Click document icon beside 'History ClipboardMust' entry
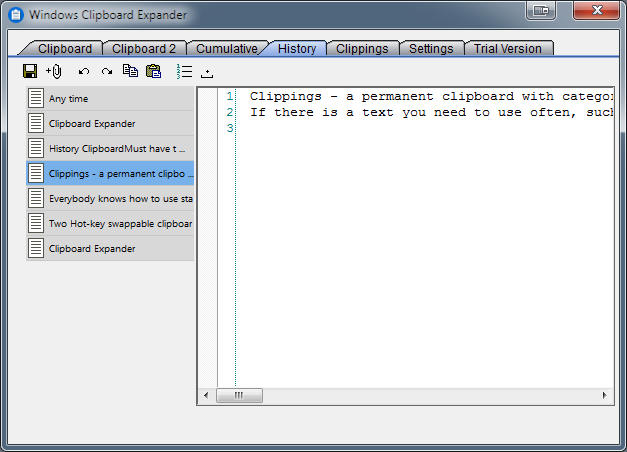 point(36,148)
